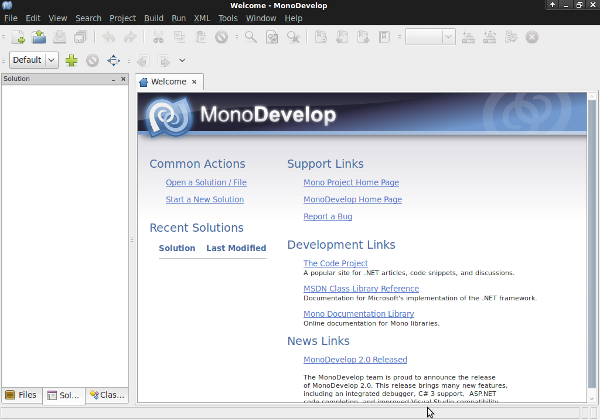Open the MSDN Class Library Reference link
The width and height of the screenshot is (600, 420).
361,288
